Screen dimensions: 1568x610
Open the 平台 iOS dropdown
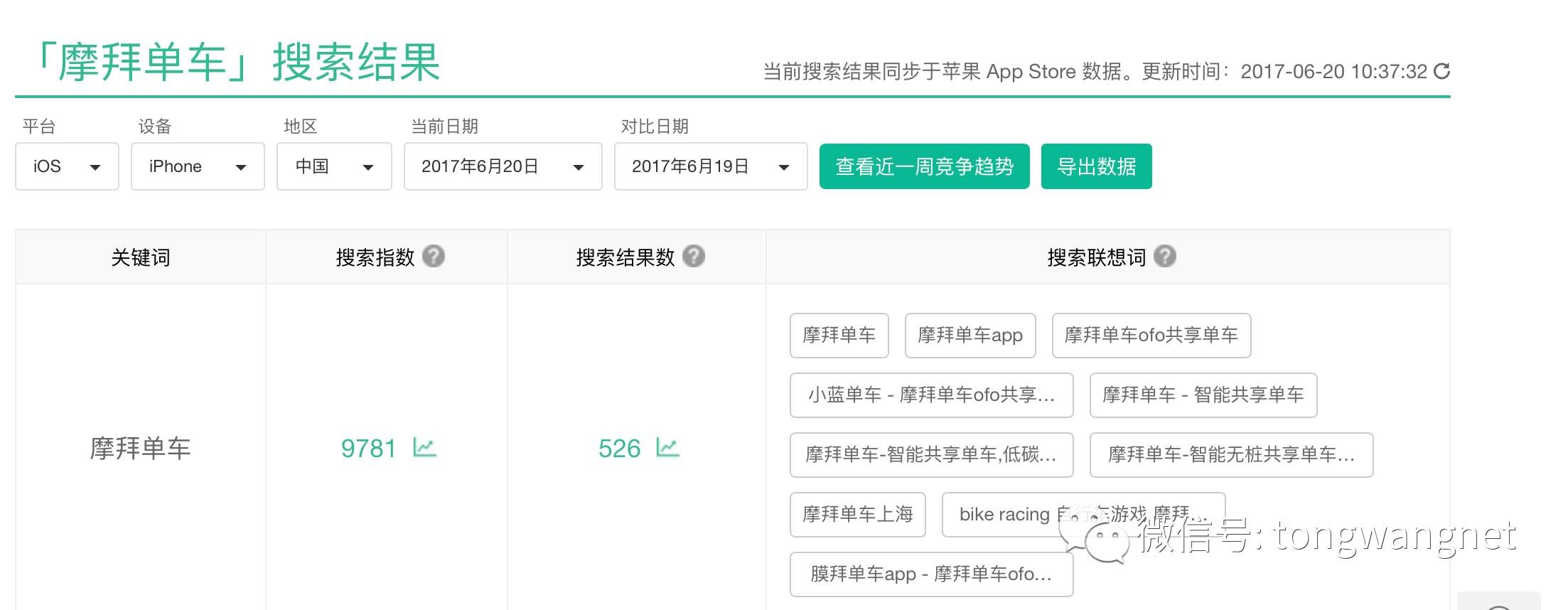(67, 166)
